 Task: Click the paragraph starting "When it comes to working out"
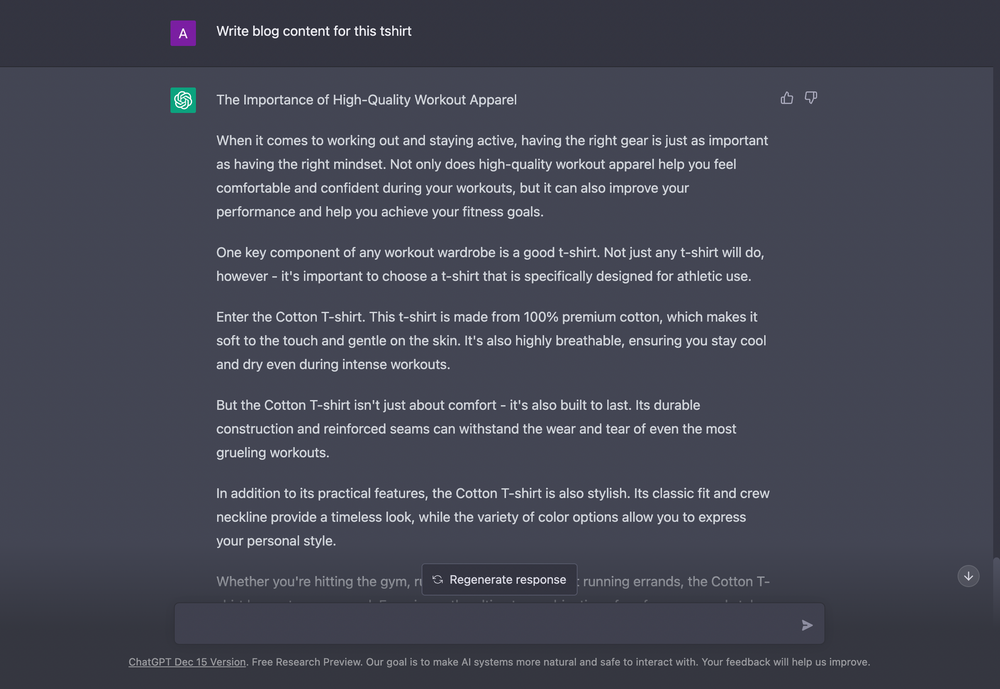pos(492,176)
